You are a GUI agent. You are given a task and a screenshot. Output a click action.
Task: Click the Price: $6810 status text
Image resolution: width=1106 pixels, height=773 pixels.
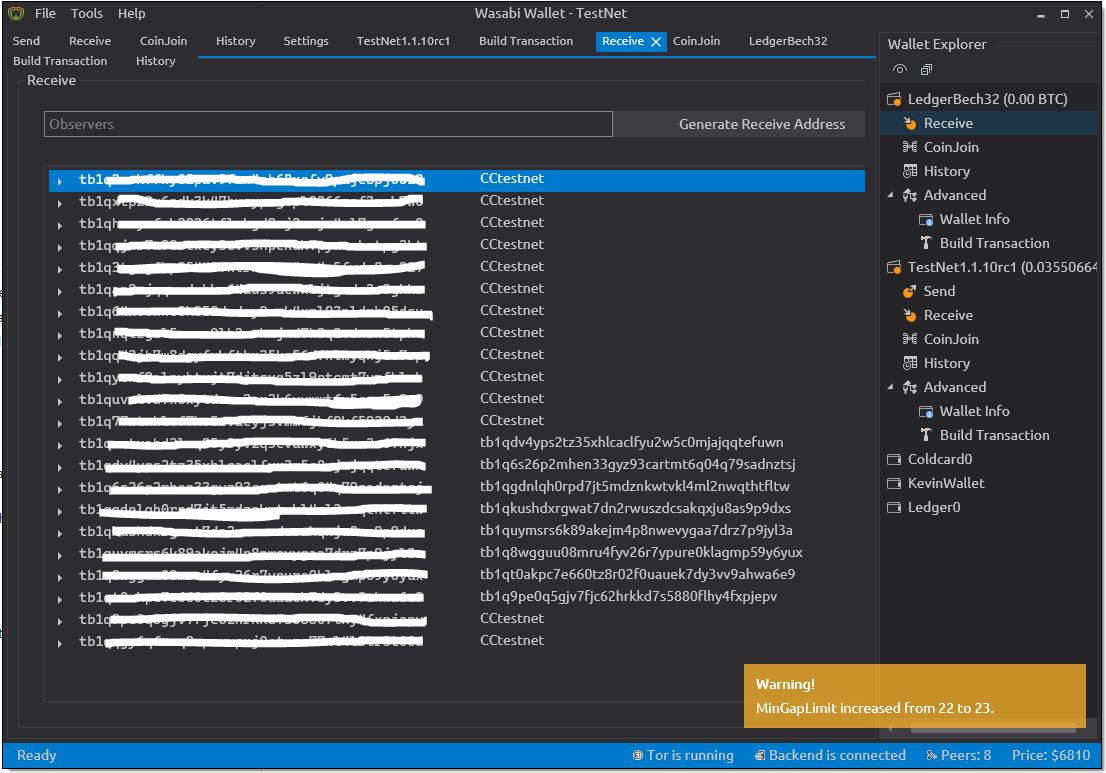coord(1051,755)
